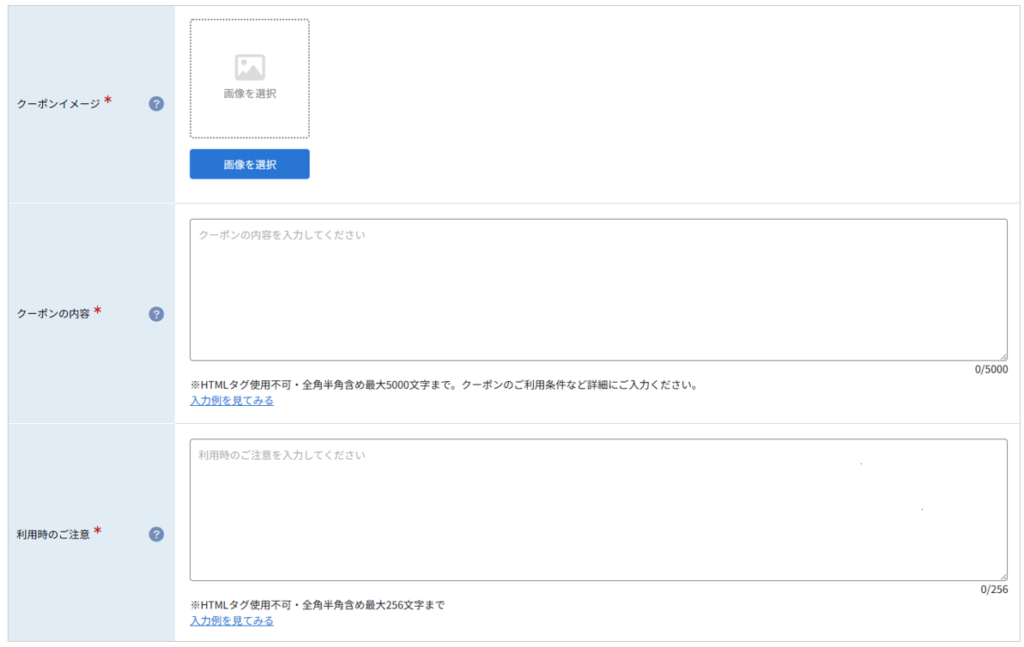This screenshot has width=1024, height=647.
Task: Click the 利用時のご注意 label
Action: 53,535
